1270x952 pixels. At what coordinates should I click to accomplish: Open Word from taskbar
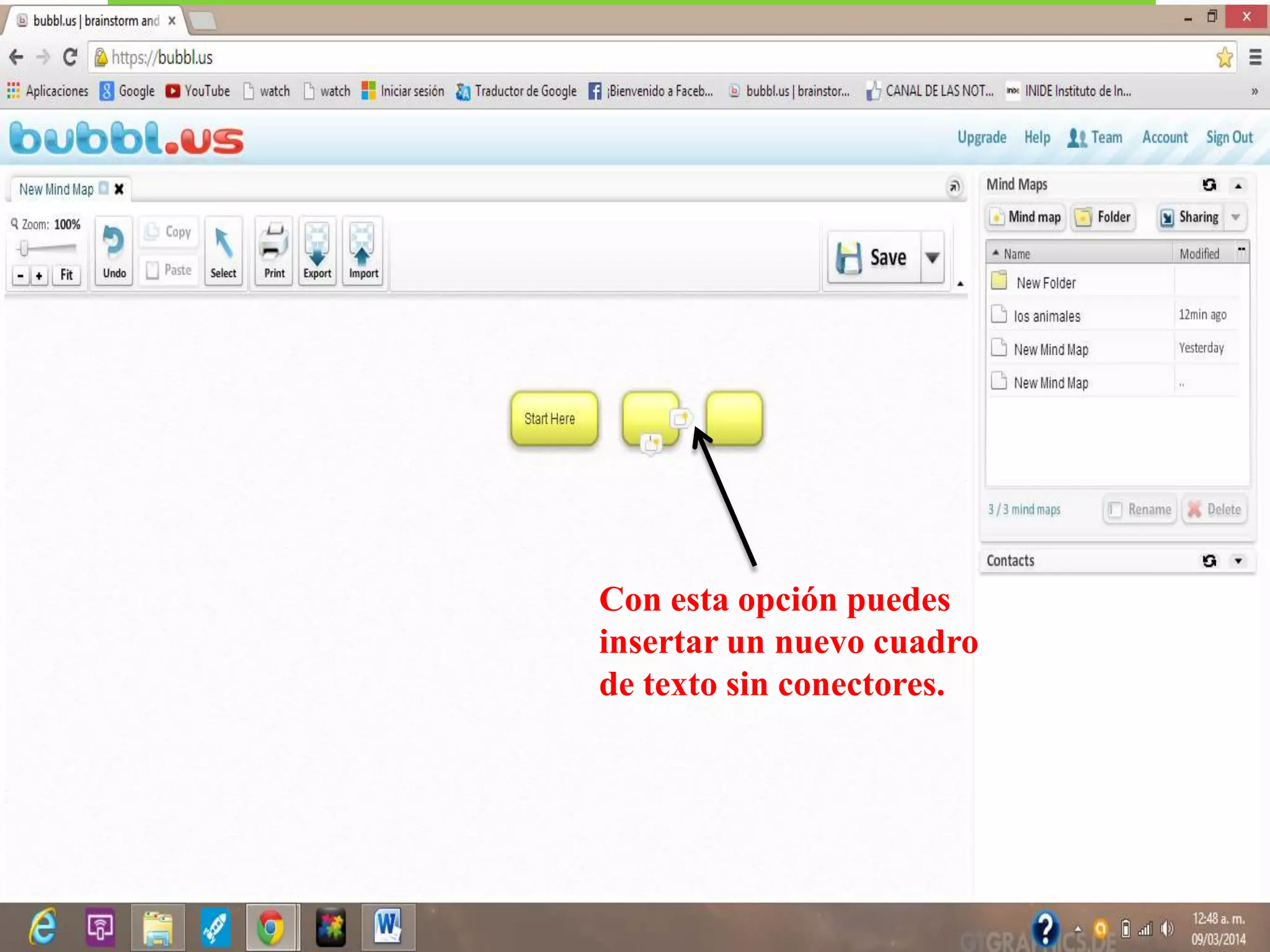click(388, 927)
